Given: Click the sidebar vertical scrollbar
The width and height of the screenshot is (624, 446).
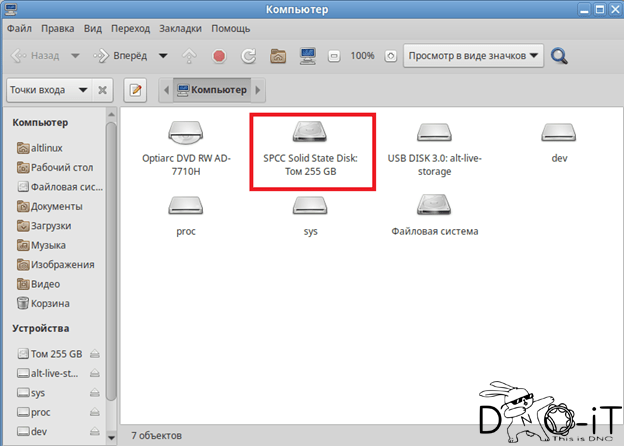Looking at the screenshot, I should click(112, 250).
